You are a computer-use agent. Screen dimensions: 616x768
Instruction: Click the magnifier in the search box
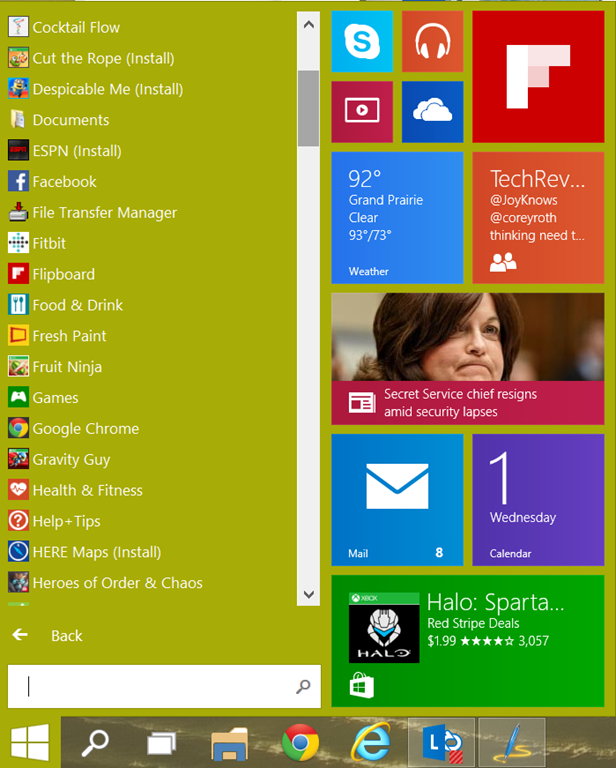[303, 686]
